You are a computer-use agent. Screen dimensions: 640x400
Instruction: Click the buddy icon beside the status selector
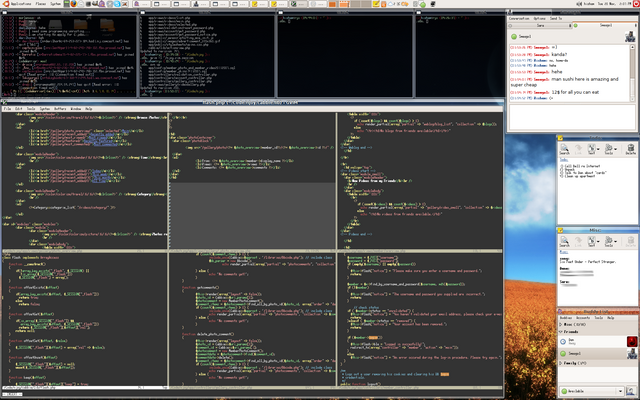pos(629,392)
